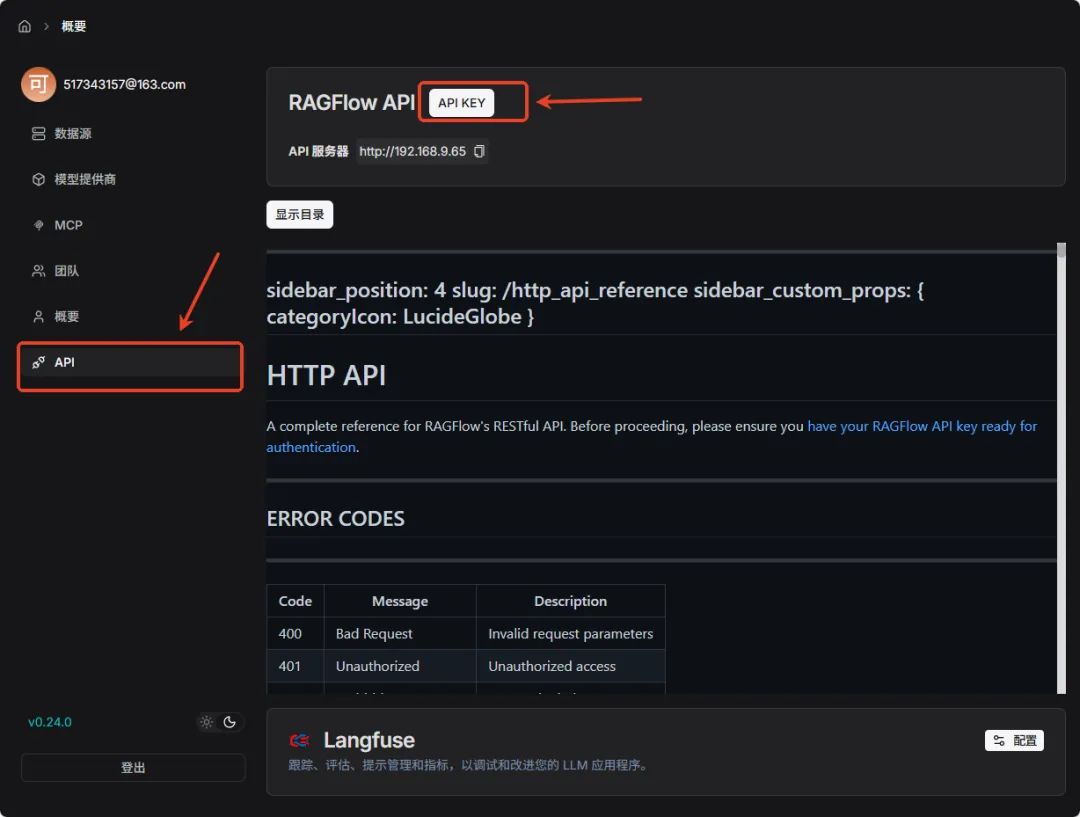Click the documentation vertical scrollbar
The height and width of the screenshot is (817, 1080).
click(x=1061, y=468)
